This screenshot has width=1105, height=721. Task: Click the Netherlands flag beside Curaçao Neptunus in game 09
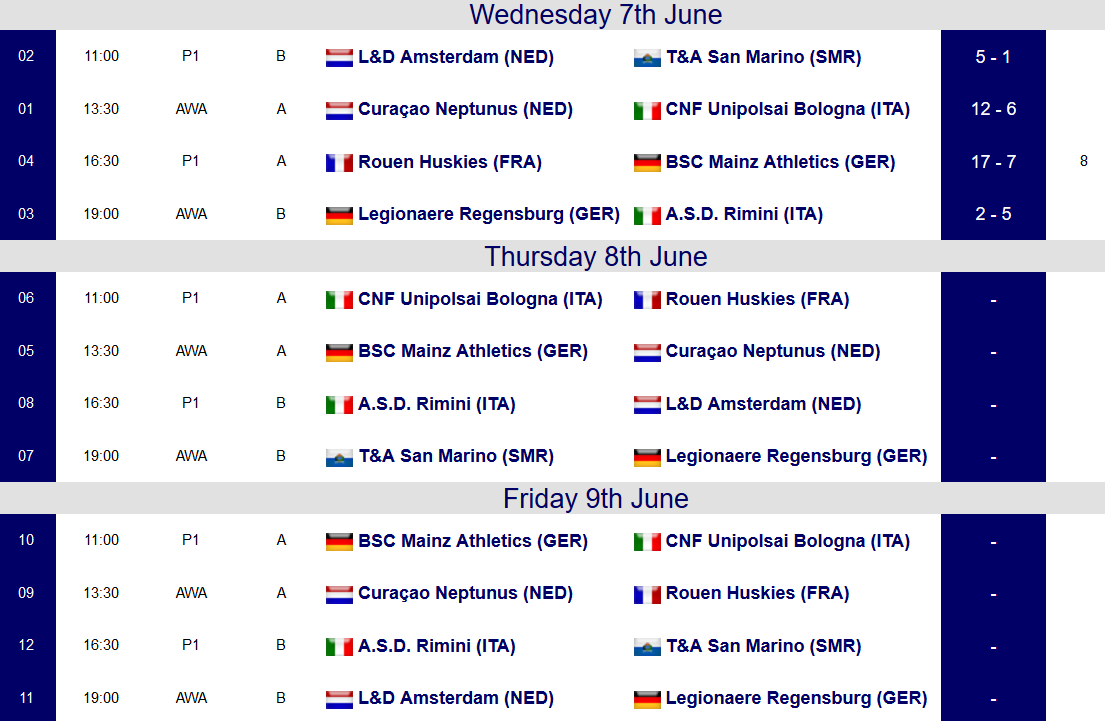339,594
